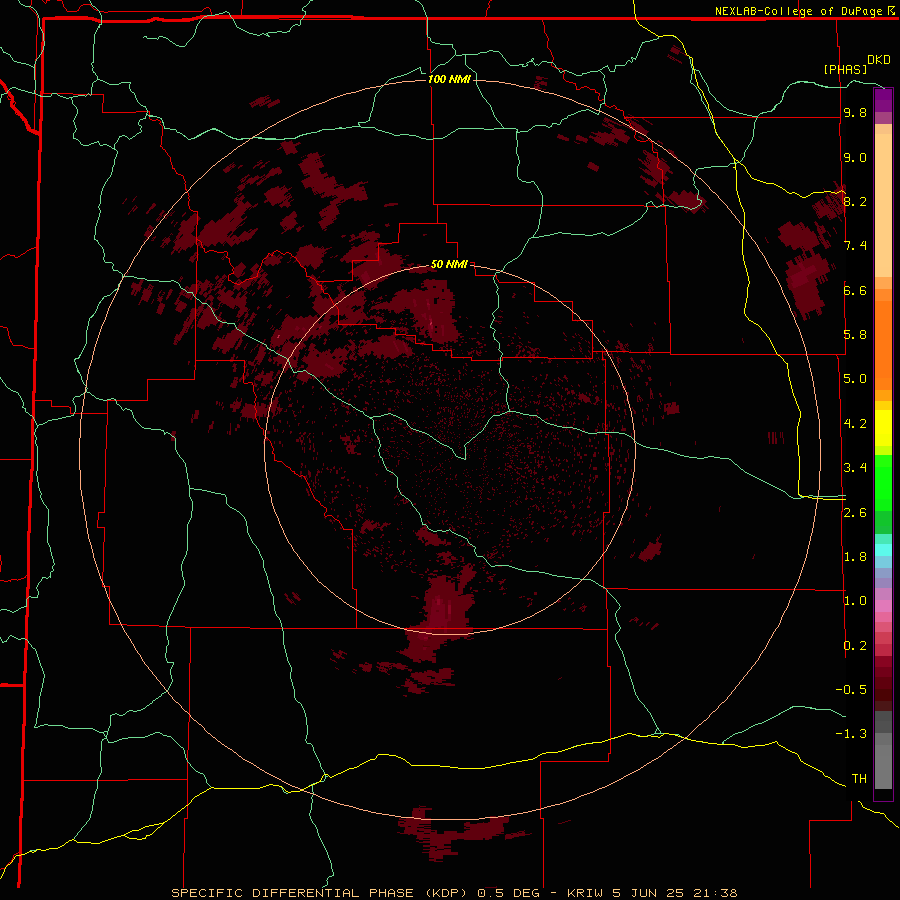Click the bright yellow segment of color bar
Viewport: 900px width, 900px height.
[x=883, y=428]
